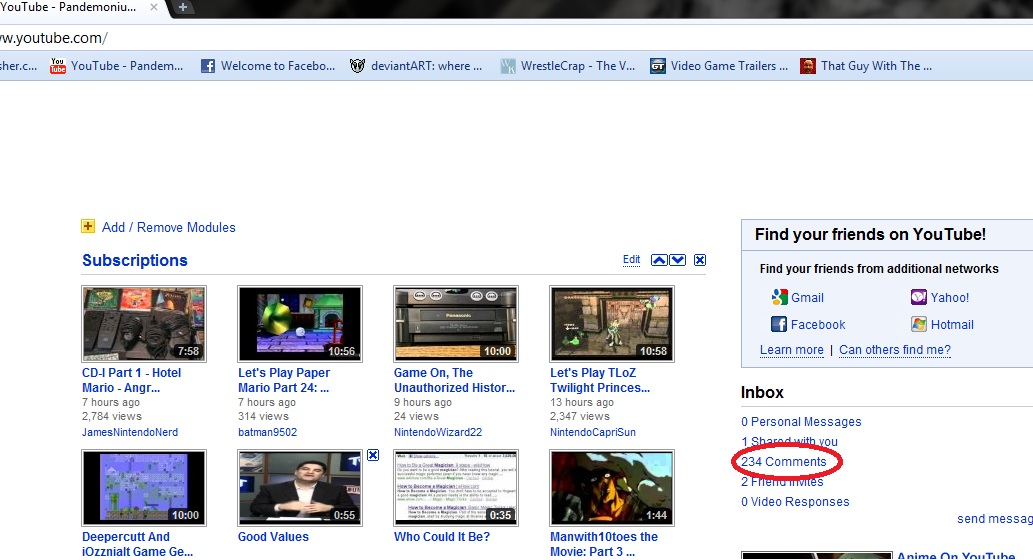The width and height of the screenshot is (1033, 560).
Task: Open the Video Game Trailers bookmark
Action: (719, 66)
